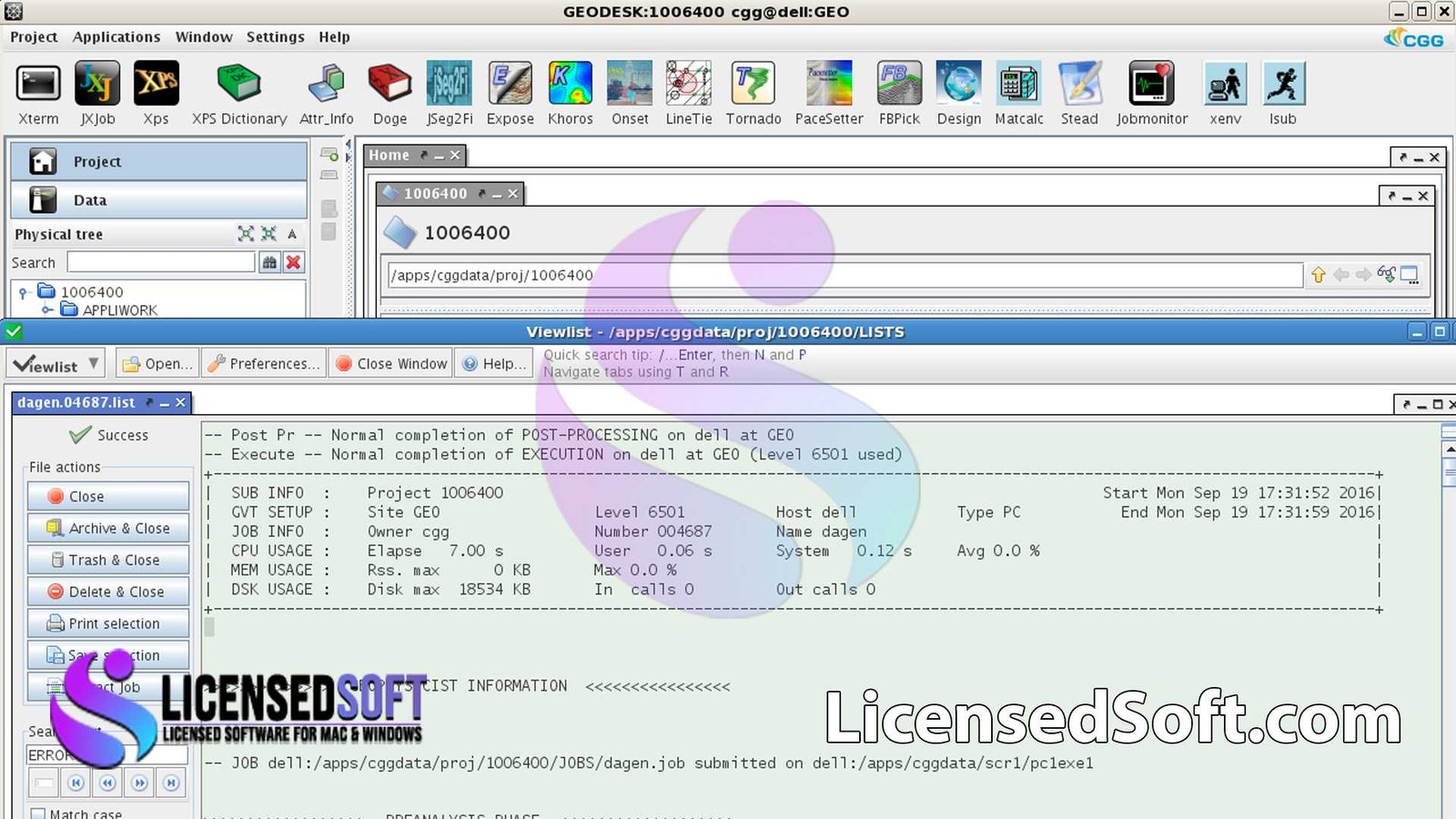Screen dimensions: 1456x819
Task: Open the JXJob application
Action: pos(97,93)
